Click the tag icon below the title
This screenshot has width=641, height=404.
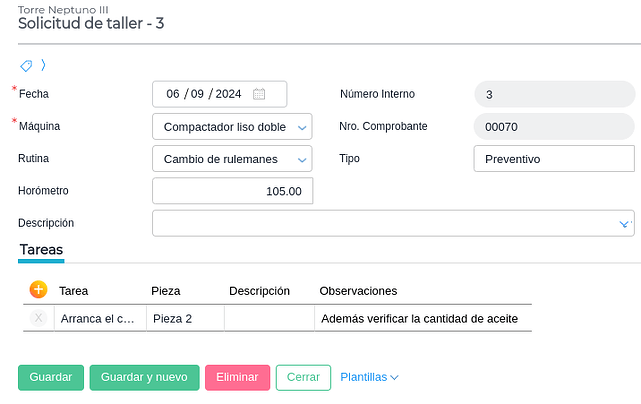[x=26, y=66]
